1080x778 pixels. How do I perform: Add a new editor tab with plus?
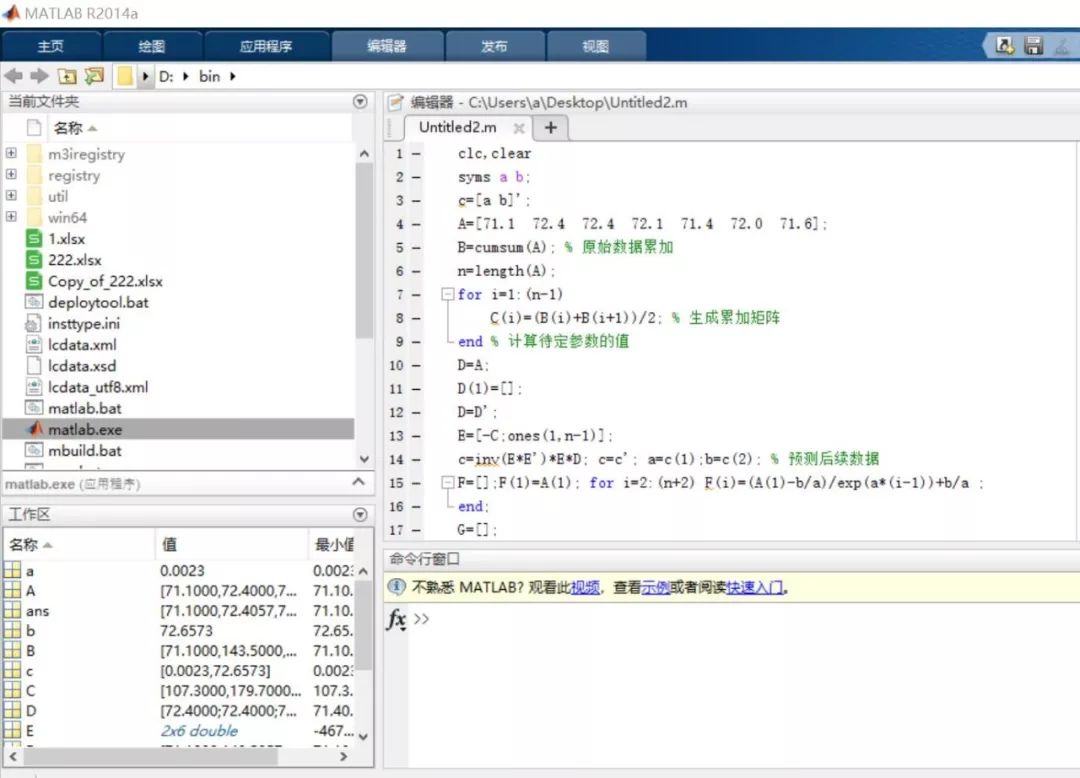pos(550,127)
